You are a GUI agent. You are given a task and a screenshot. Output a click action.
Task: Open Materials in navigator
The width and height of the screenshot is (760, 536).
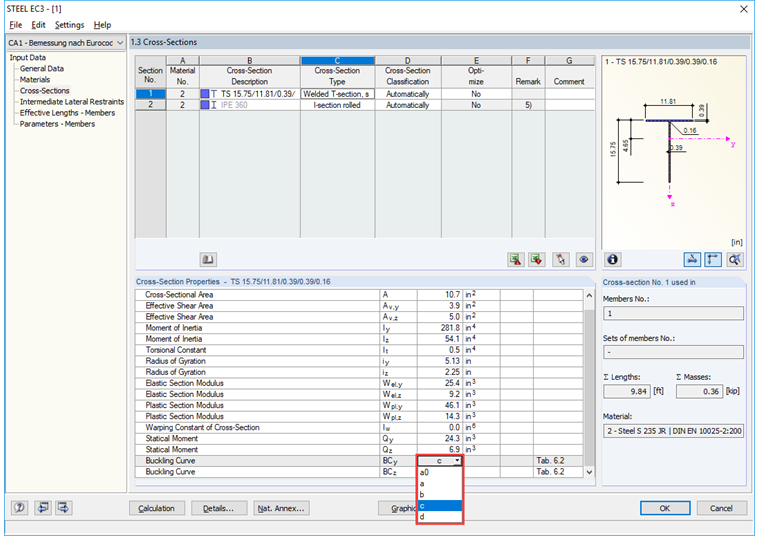click(x=35, y=80)
